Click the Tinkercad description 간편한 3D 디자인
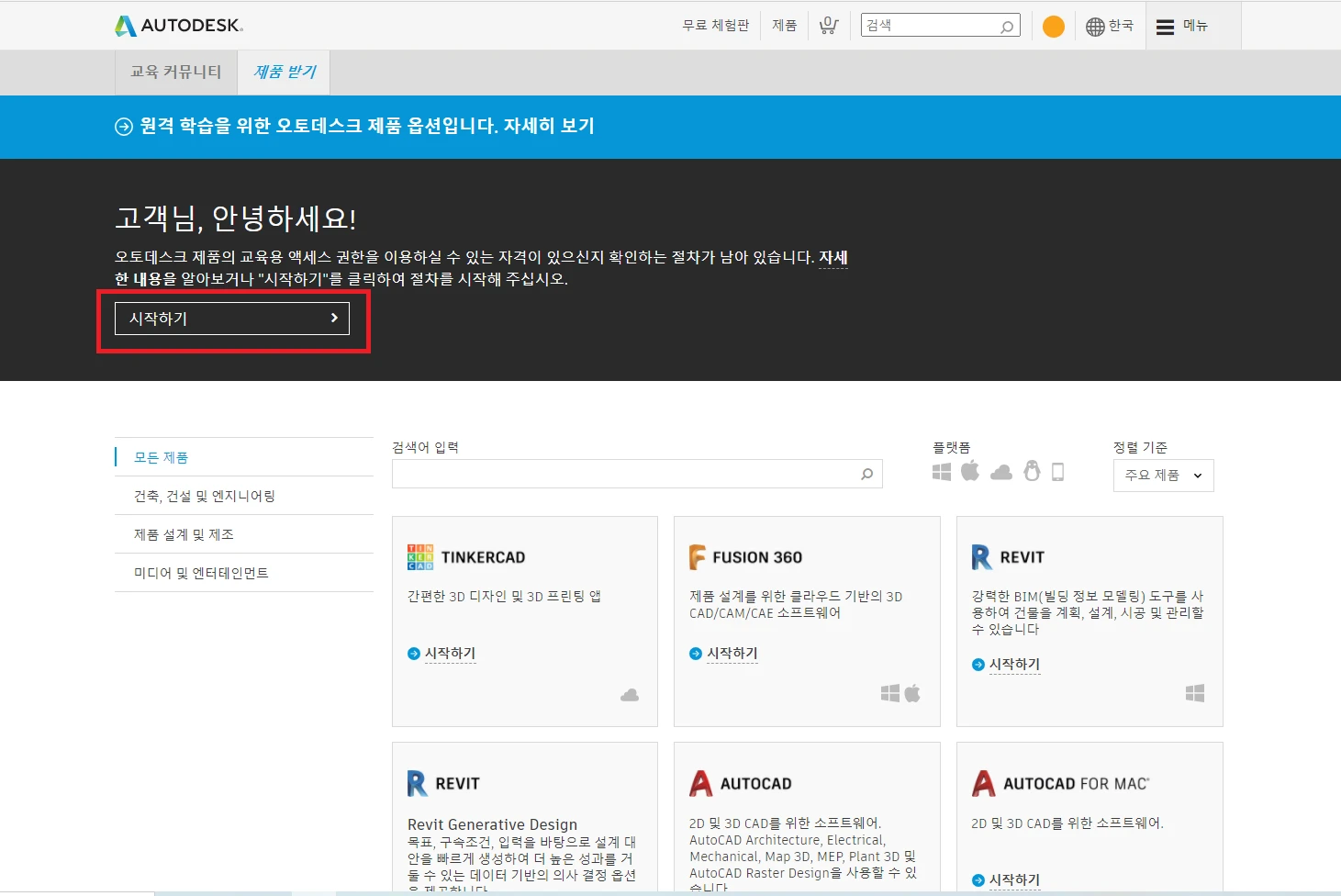1341x896 pixels. pyautogui.click(x=504, y=597)
